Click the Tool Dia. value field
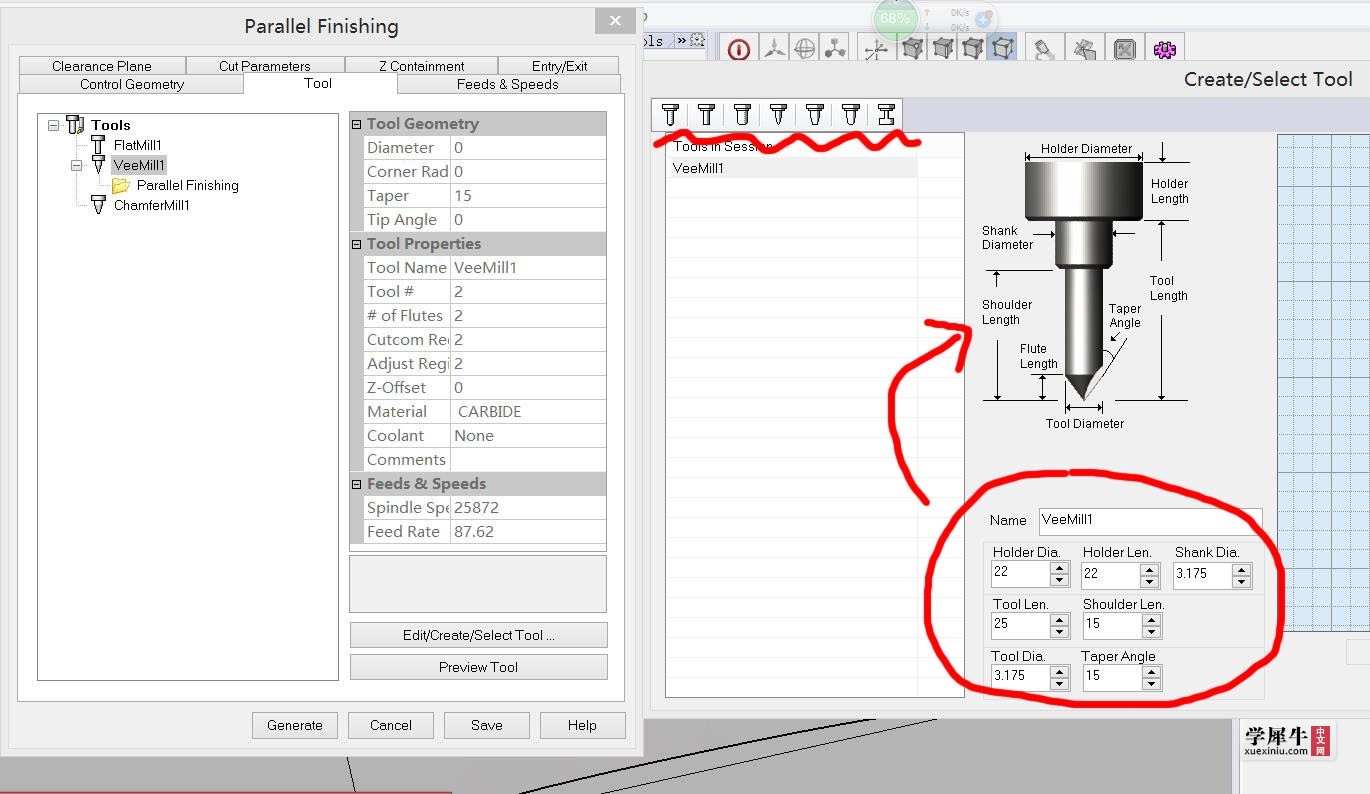Image resolution: width=1370 pixels, height=794 pixels. click(1021, 677)
